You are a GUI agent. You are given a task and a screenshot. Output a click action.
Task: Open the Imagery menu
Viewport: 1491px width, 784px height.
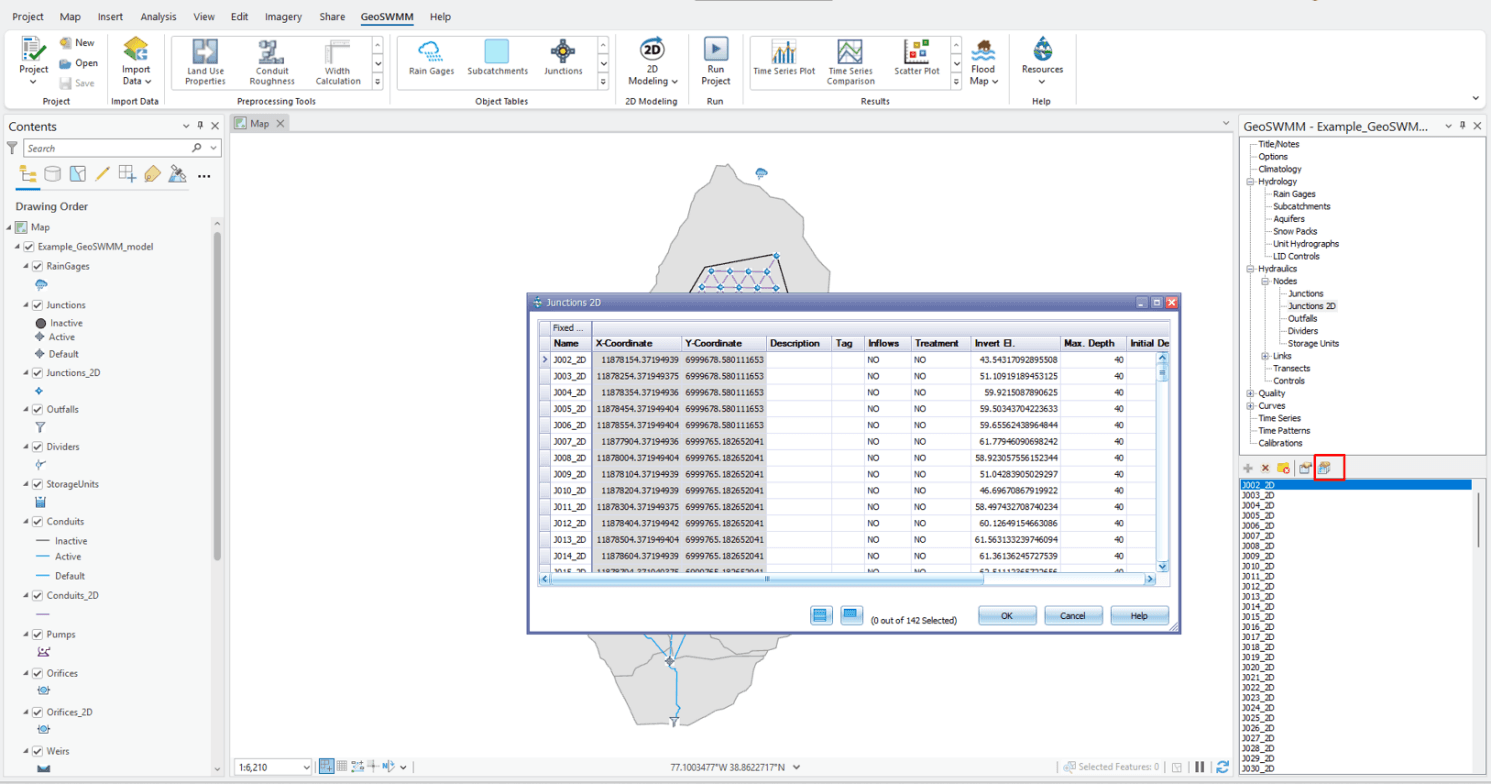pos(282,16)
